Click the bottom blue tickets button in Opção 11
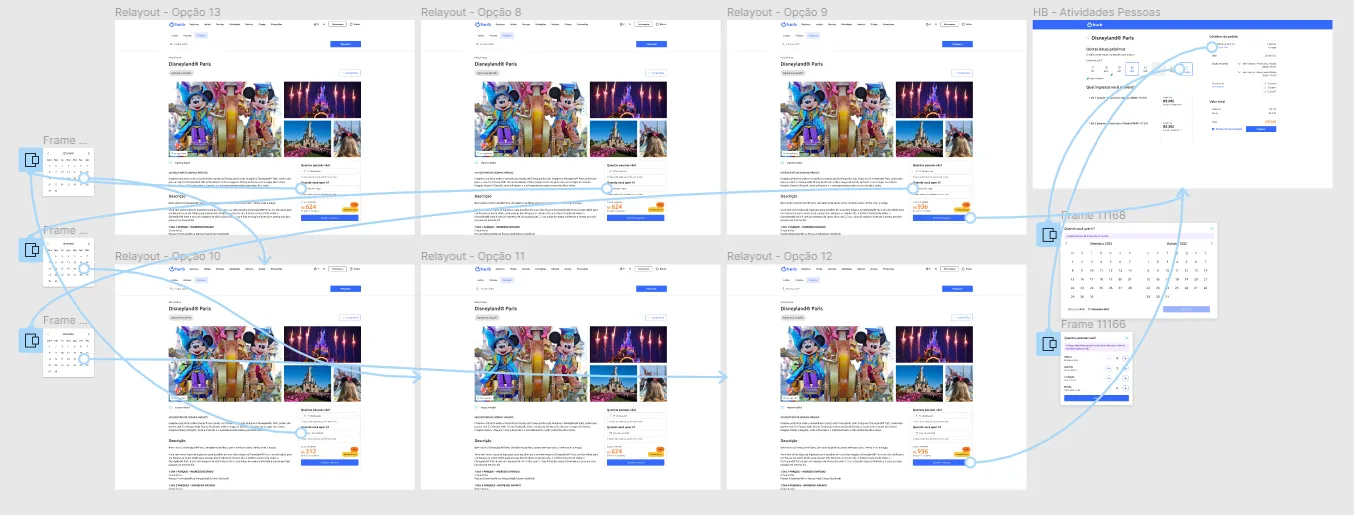Image resolution: width=1354 pixels, height=515 pixels. (636, 463)
